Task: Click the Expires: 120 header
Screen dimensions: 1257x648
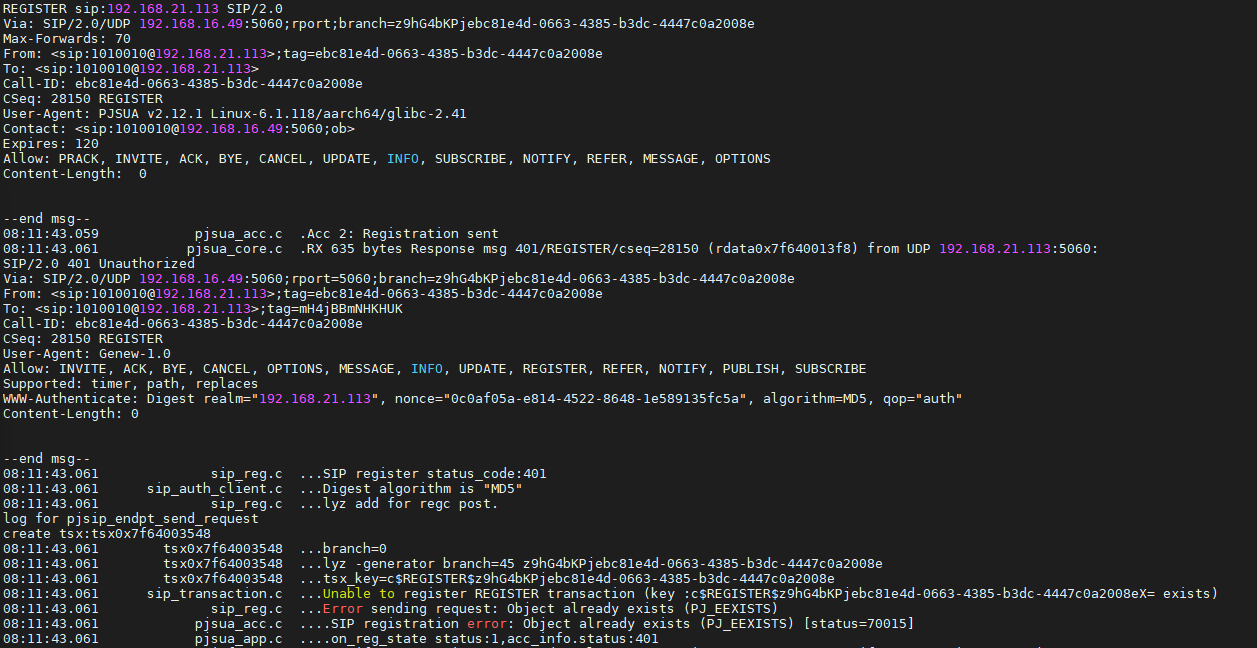Action: [x=50, y=144]
